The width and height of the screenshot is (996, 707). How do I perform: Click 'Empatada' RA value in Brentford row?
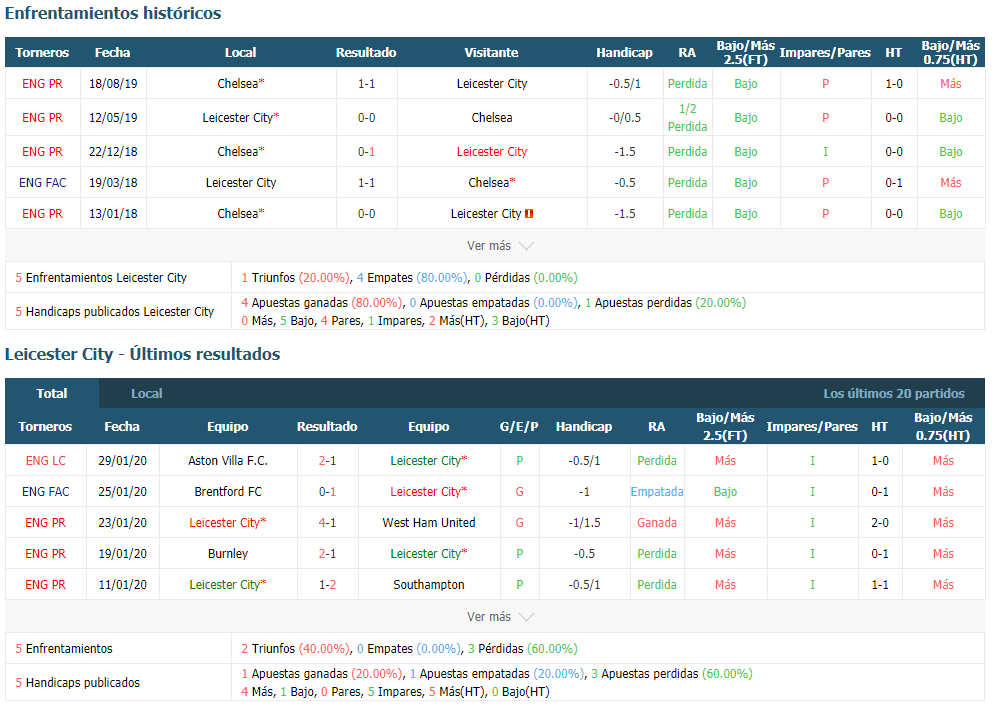tap(657, 492)
